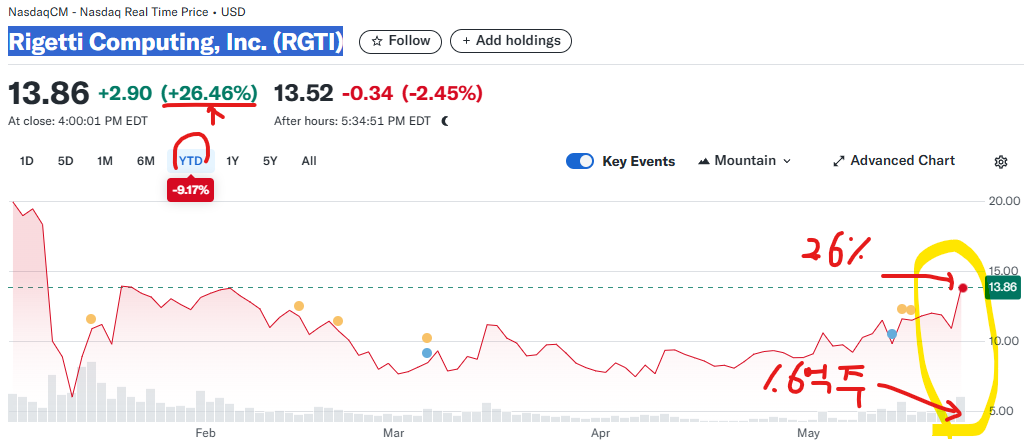The width and height of the screenshot is (1028, 446).
Task: Select the 1M time range
Action: [x=105, y=161]
